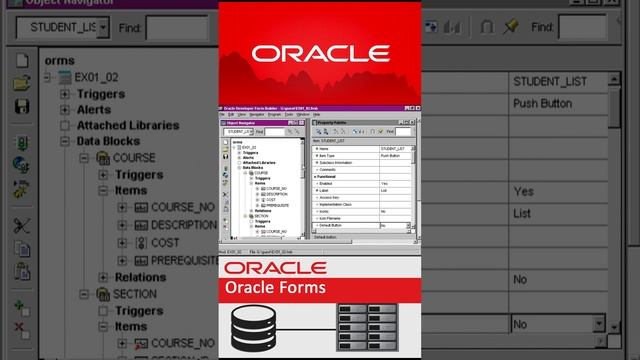Screen dimensions: 640x360
Task: Collapse Items under the COURSE block
Action: point(103,191)
